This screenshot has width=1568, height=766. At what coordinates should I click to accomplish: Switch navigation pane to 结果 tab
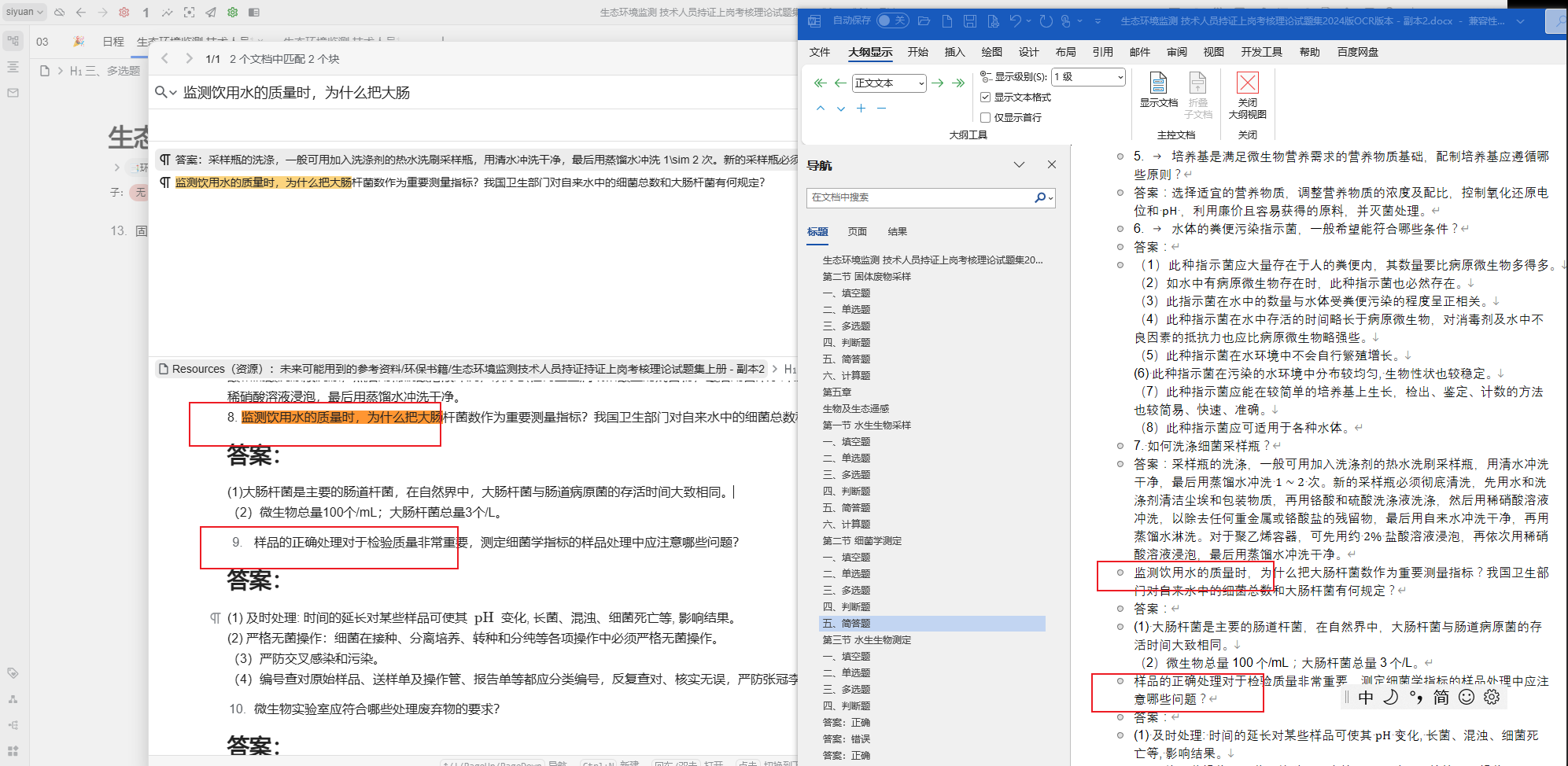click(898, 231)
